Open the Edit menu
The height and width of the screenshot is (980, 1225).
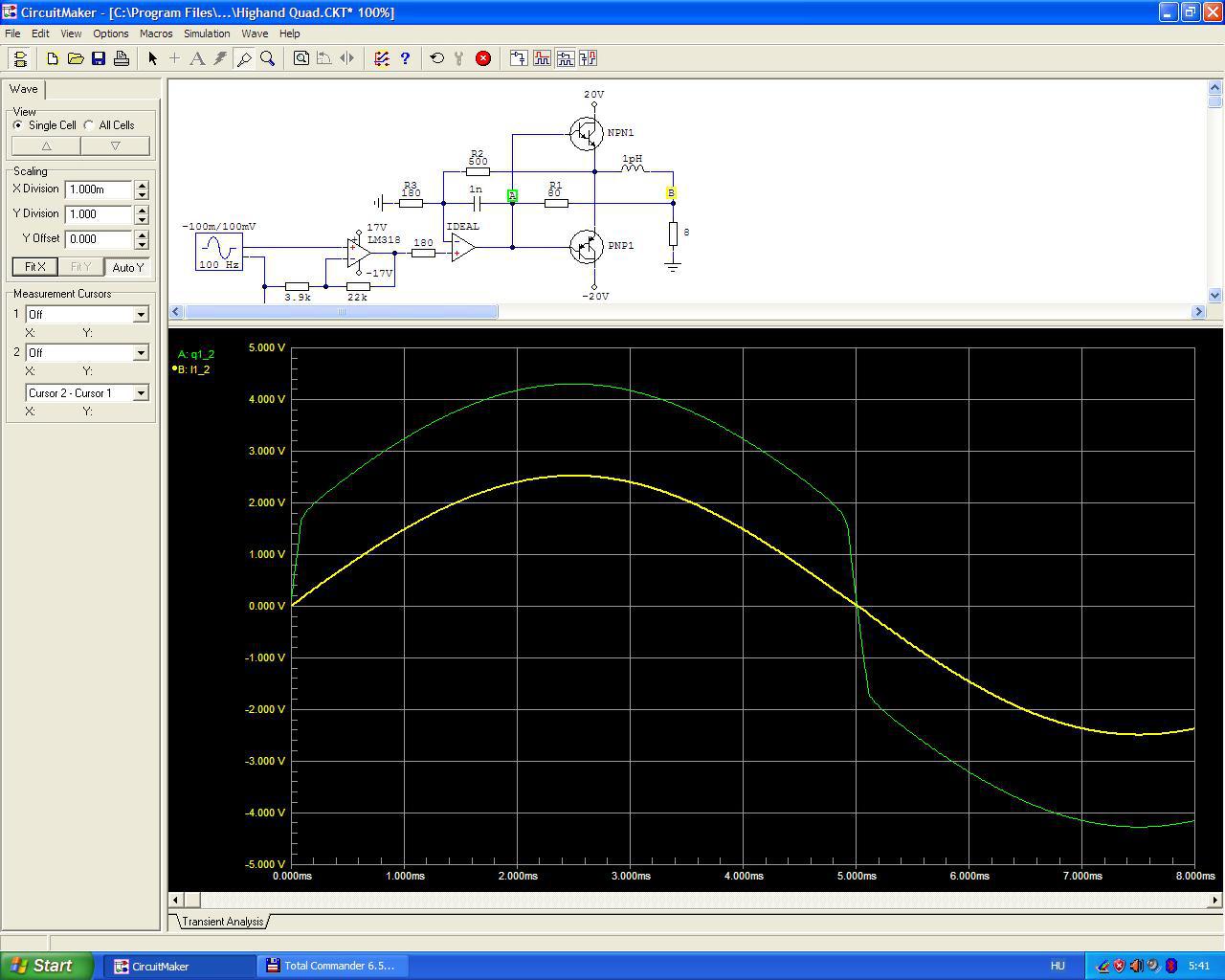pyautogui.click(x=40, y=33)
